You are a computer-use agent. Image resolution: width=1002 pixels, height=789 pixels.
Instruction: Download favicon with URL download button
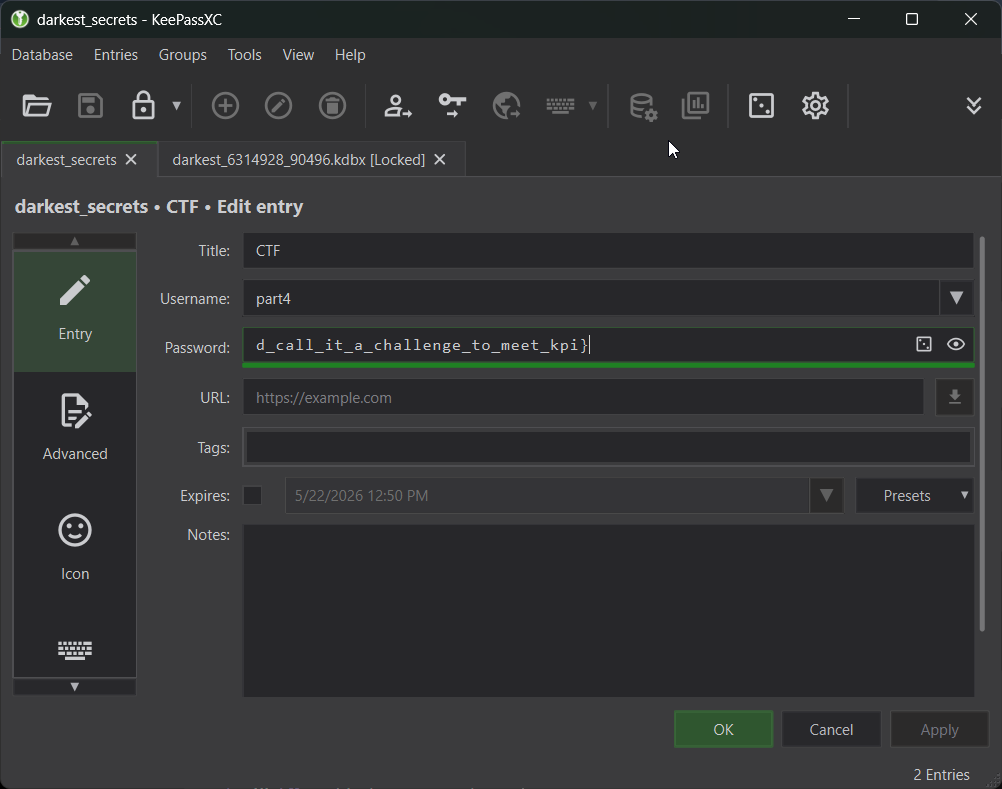955,397
